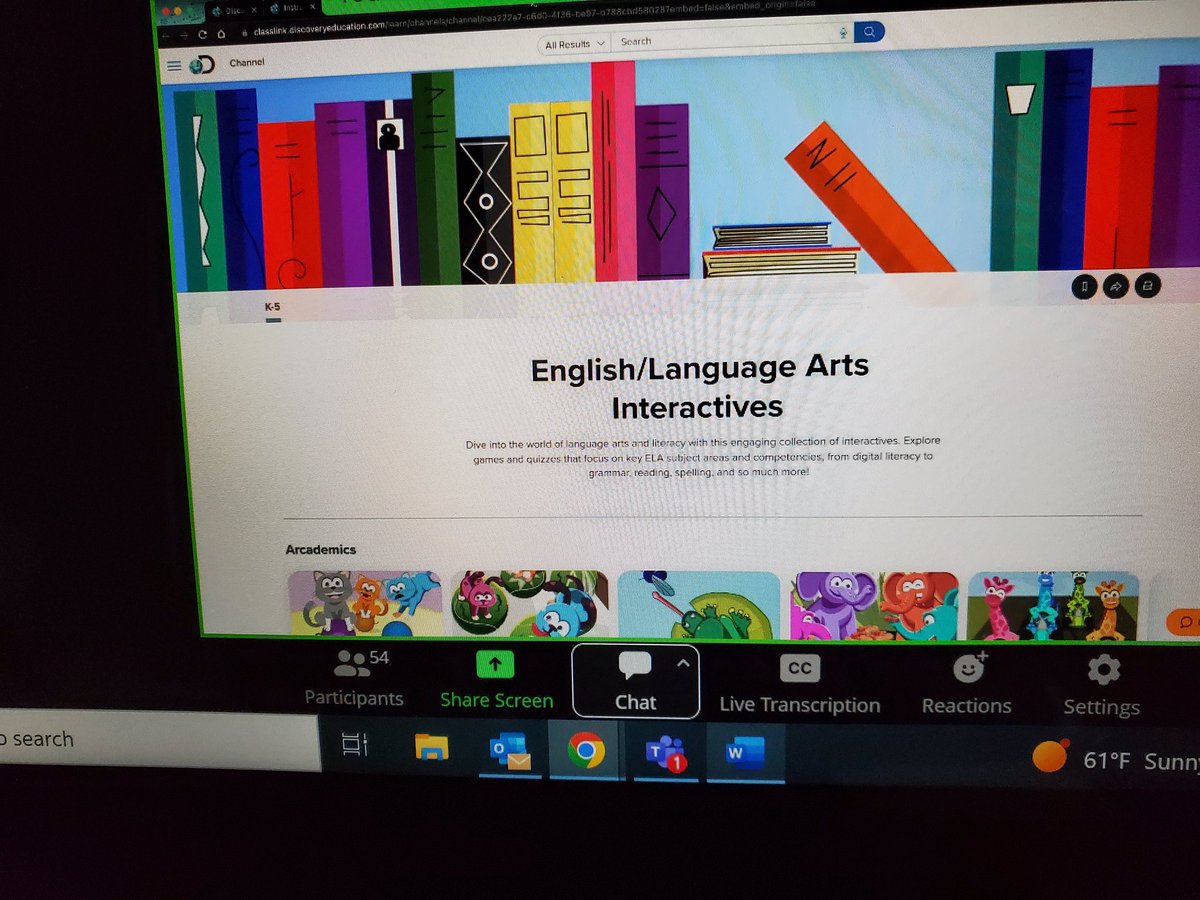The width and height of the screenshot is (1200, 900).
Task: Click the third round icon after share
Action: [x=1147, y=287]
